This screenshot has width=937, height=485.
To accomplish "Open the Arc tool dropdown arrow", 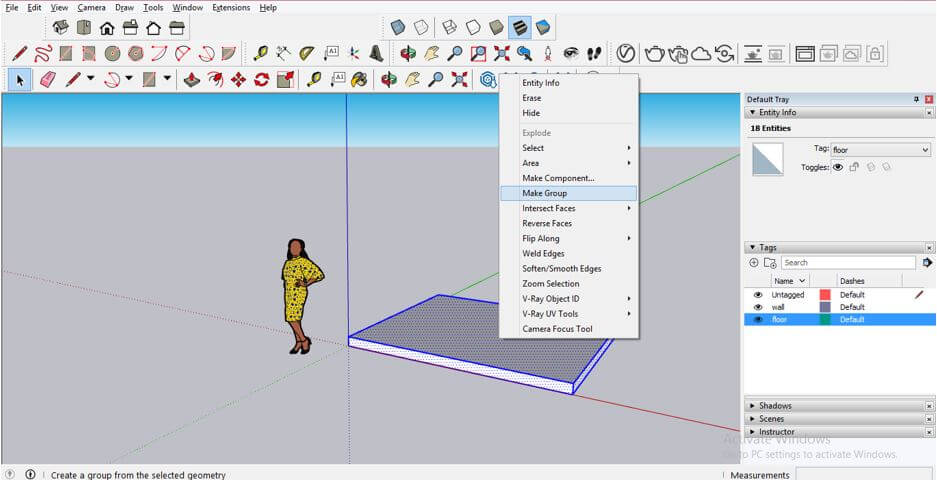I will tap(129, 78).
